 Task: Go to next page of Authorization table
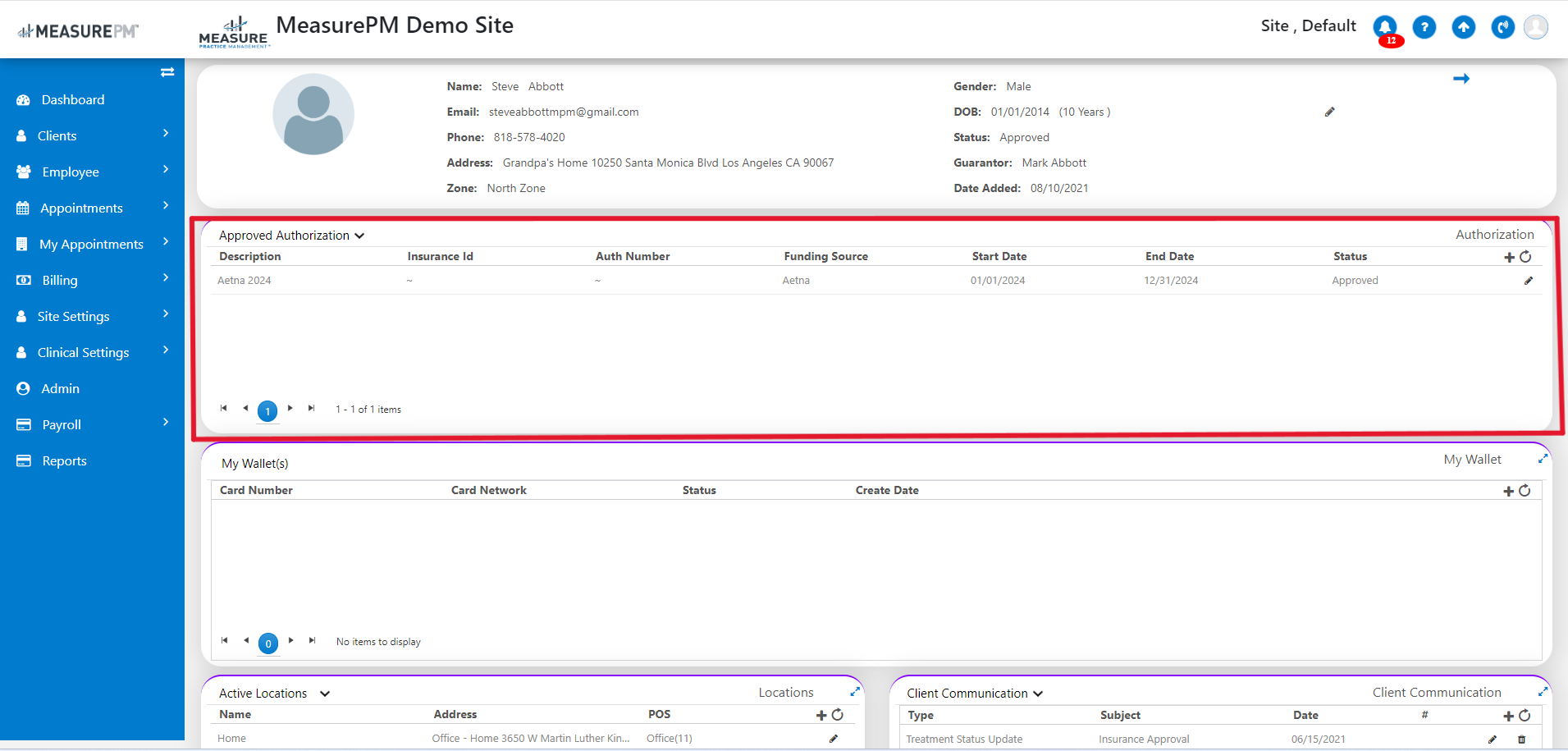[x=290, y=408]
